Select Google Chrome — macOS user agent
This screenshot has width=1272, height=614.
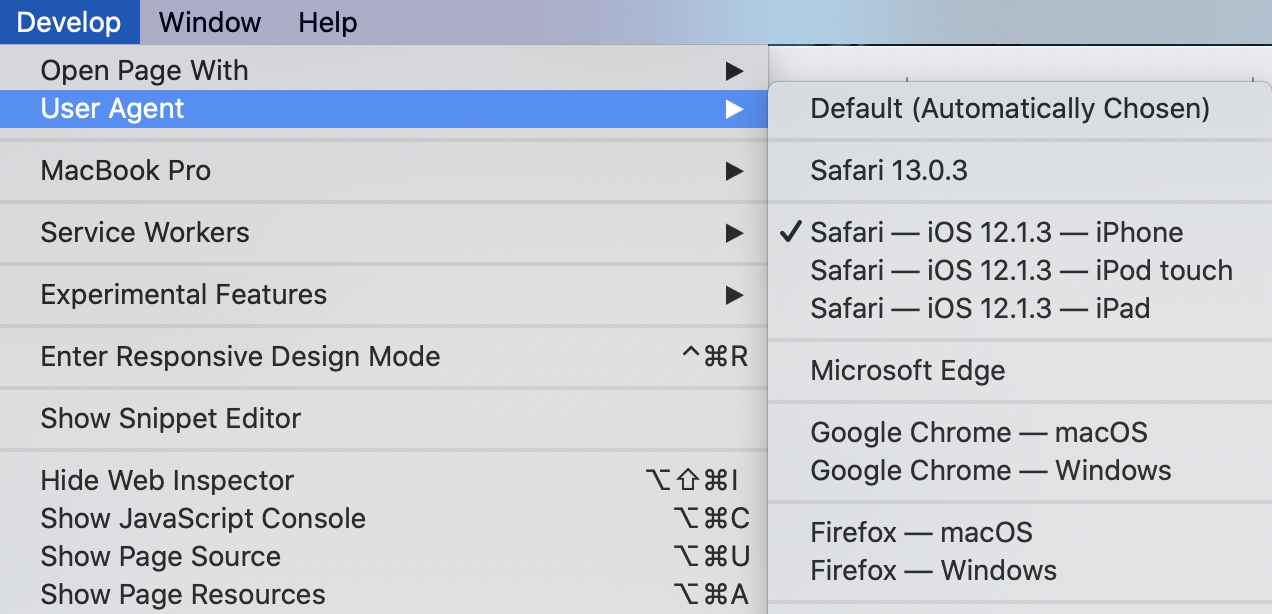point(1020,433)
